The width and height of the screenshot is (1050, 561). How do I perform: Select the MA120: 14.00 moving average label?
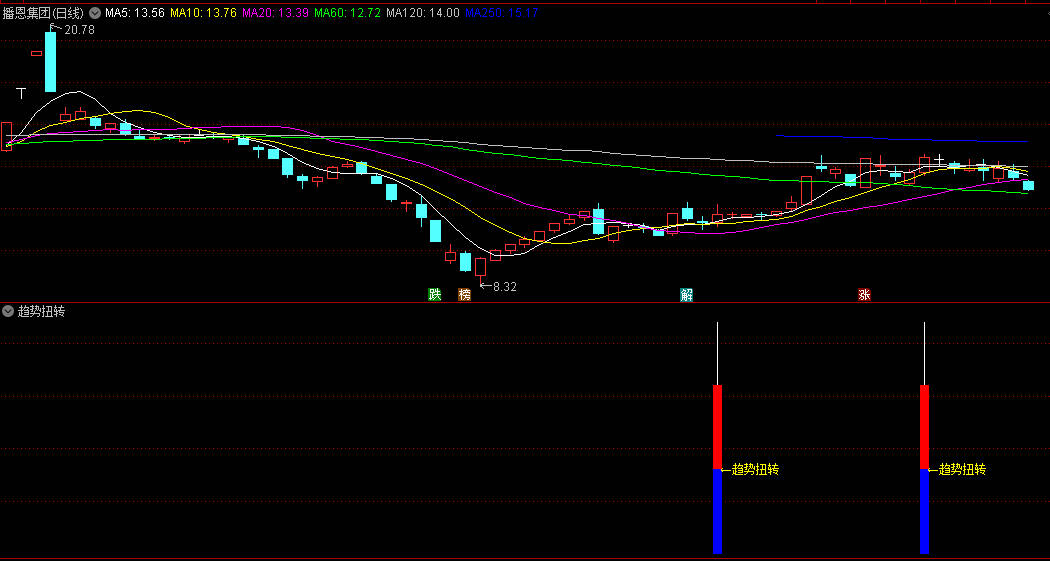click(x=423, y=13)
